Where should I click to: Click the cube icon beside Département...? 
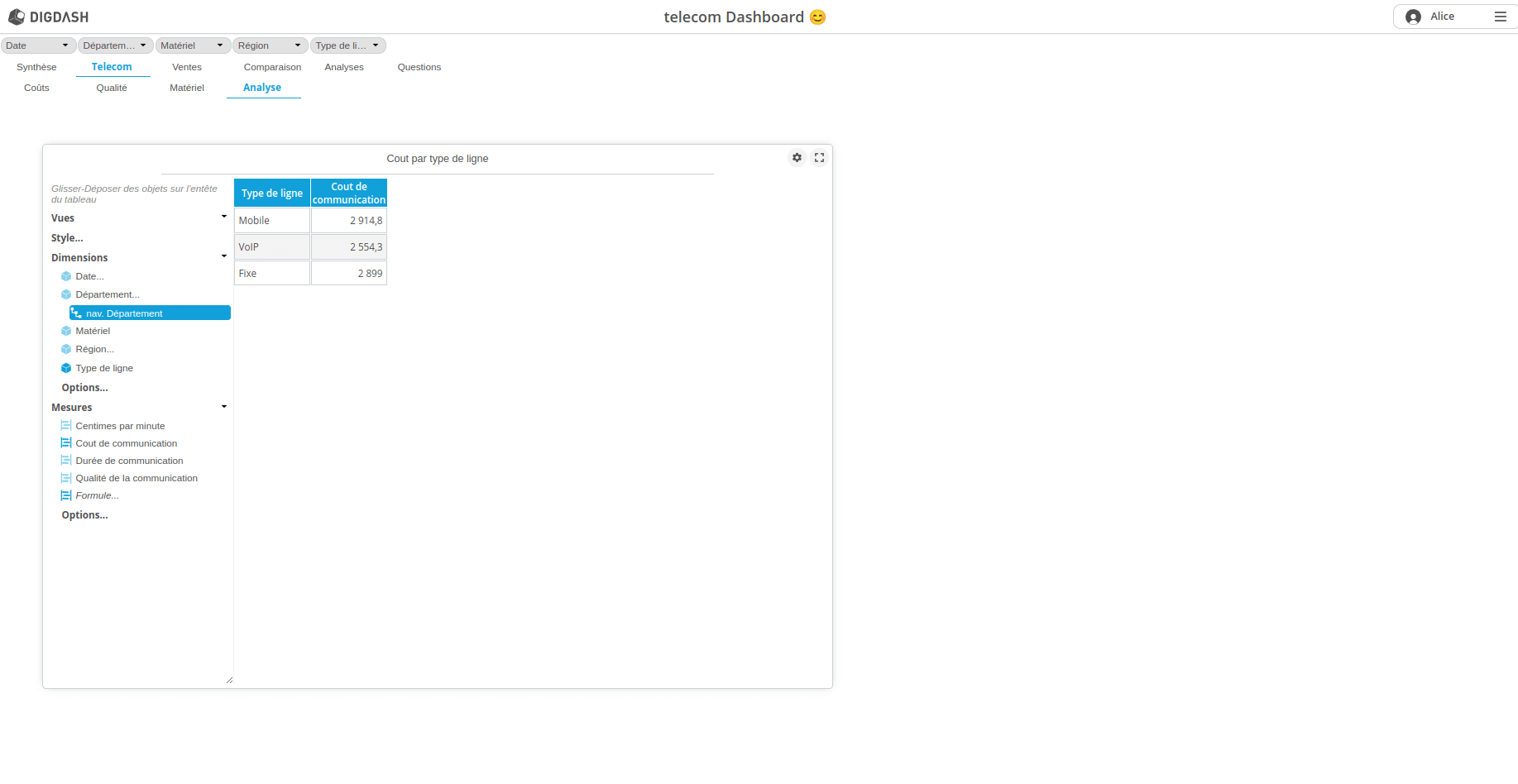coord(66,294)
